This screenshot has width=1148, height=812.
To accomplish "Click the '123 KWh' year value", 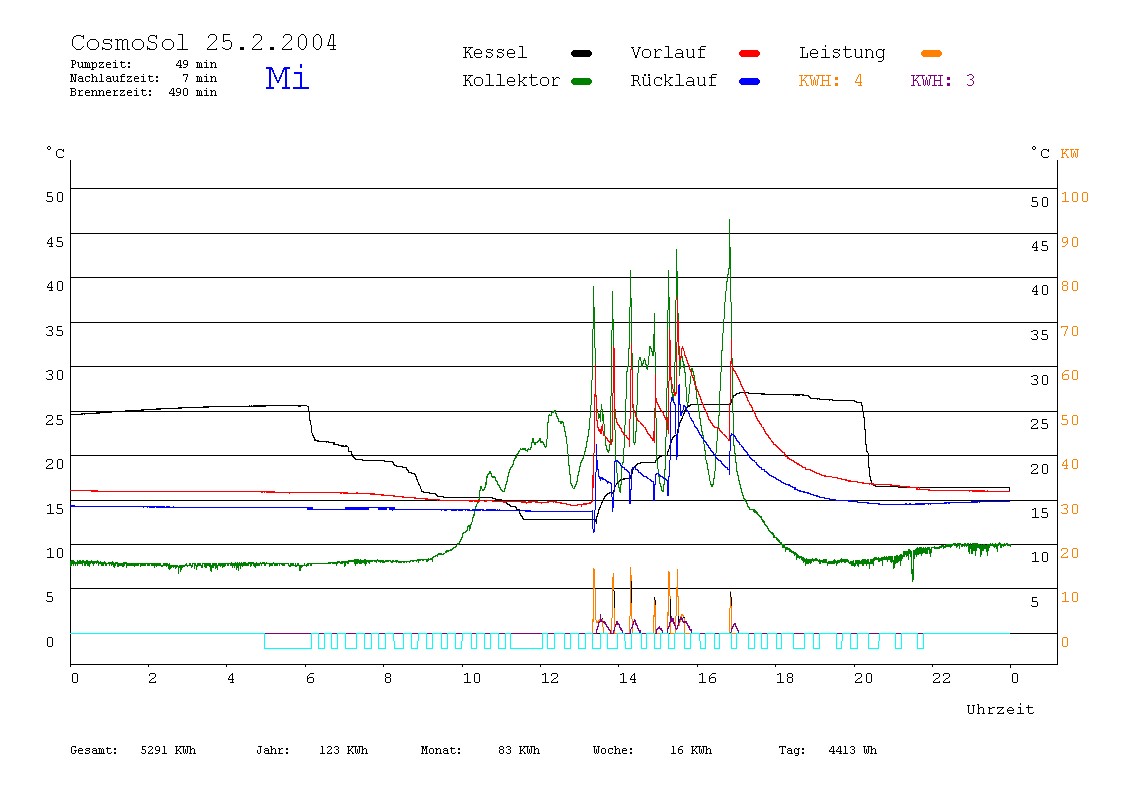I will (x=343, y=750).
